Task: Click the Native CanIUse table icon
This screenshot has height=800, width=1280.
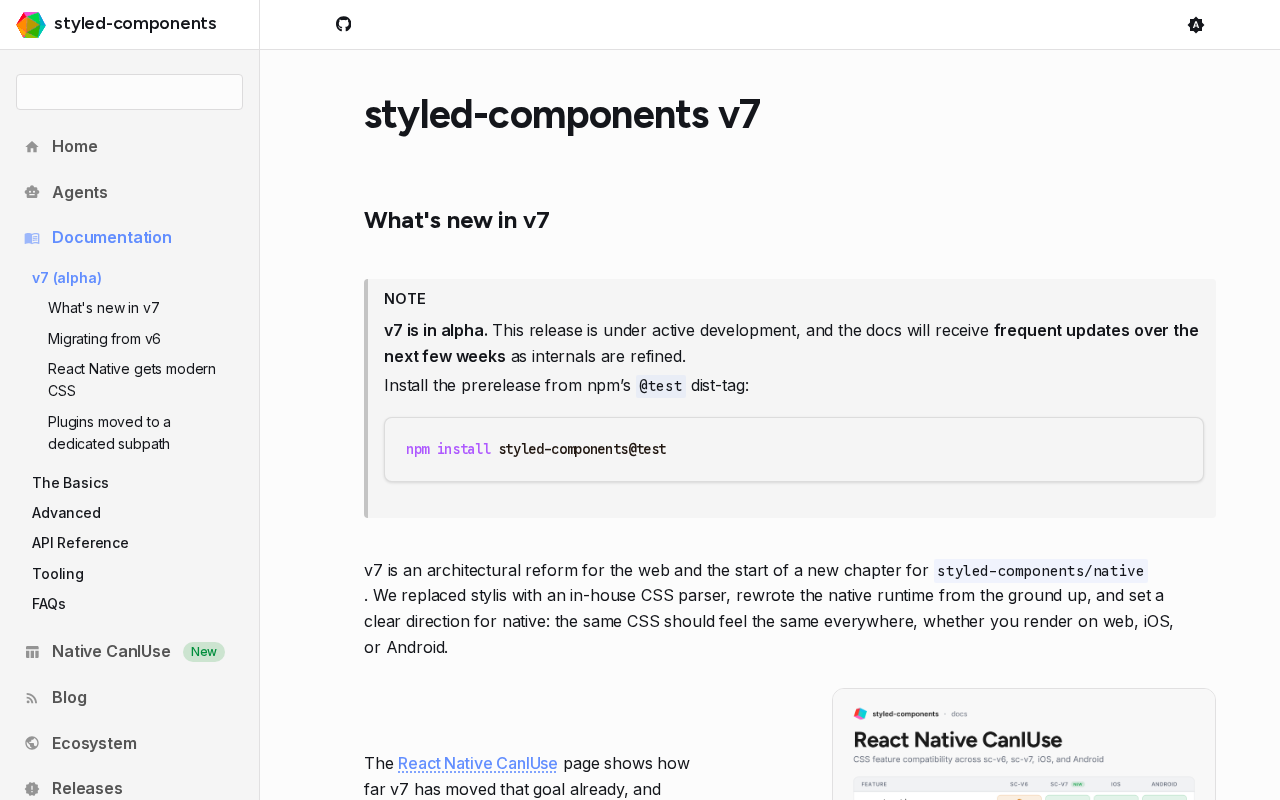Action: pyautogui.click(x=32, y=652)
